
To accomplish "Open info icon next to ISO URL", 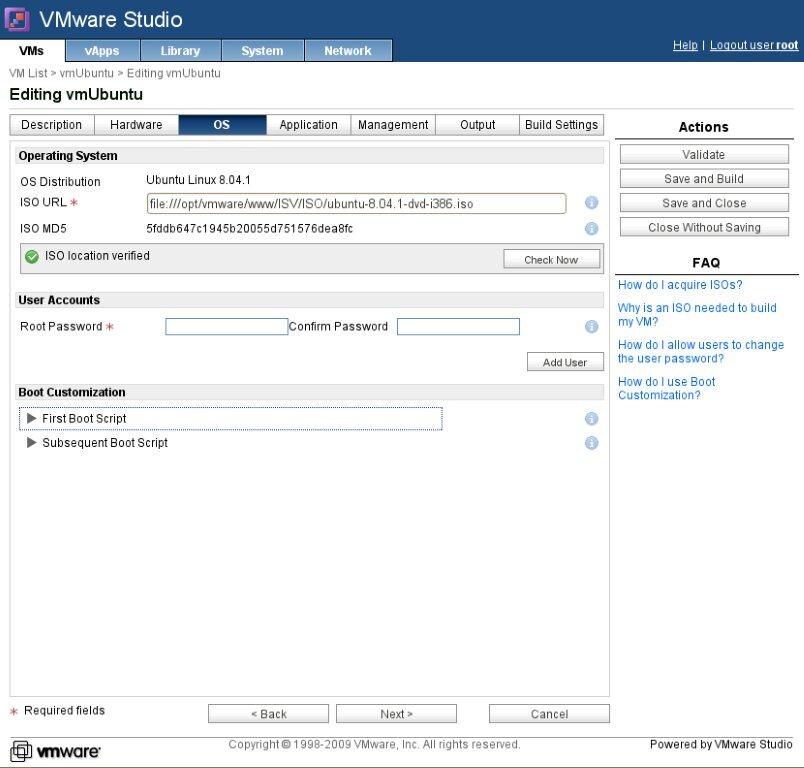I will [x=591, y=203].
